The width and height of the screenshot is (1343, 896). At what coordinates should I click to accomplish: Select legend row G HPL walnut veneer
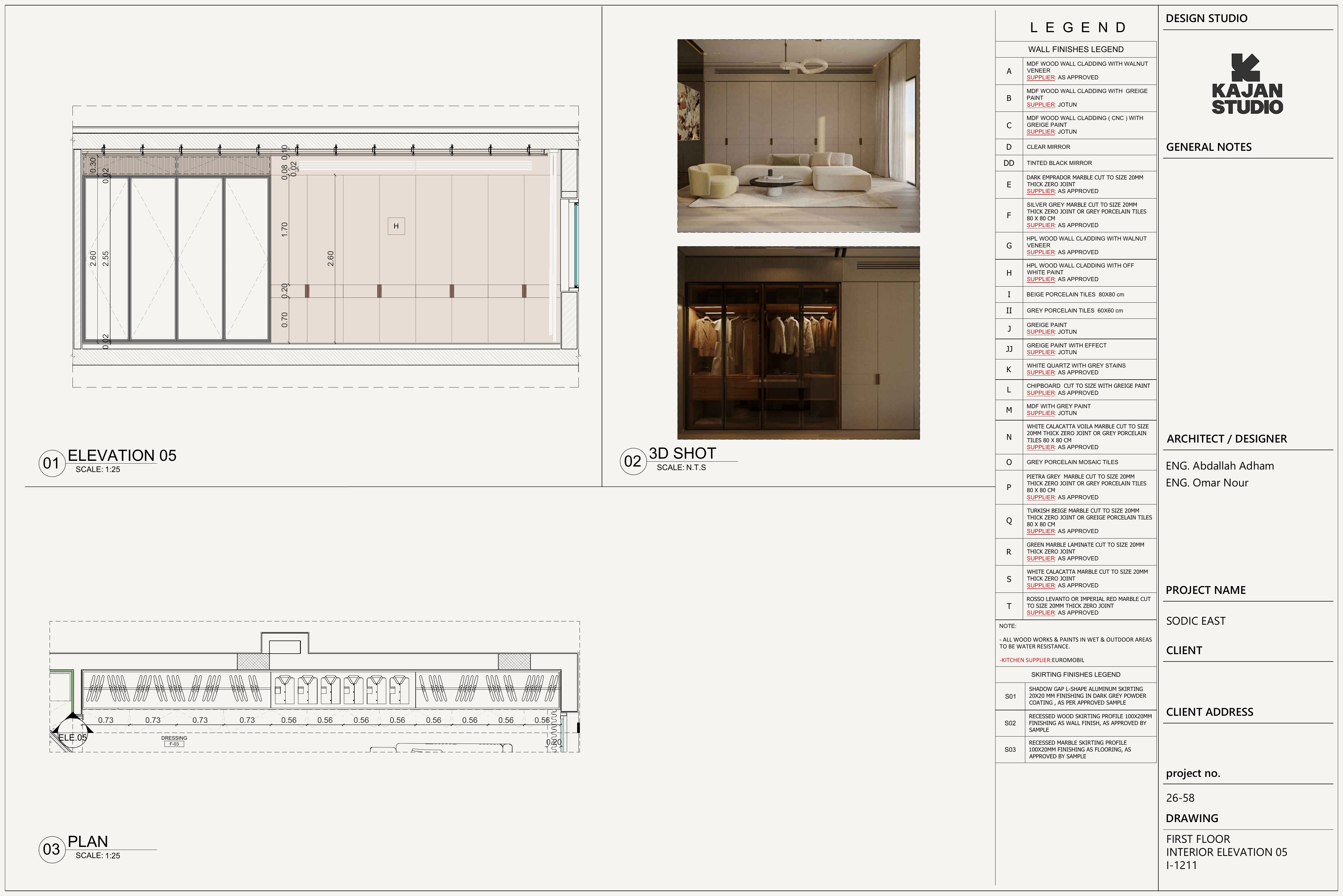click(x=1075, y=246)
